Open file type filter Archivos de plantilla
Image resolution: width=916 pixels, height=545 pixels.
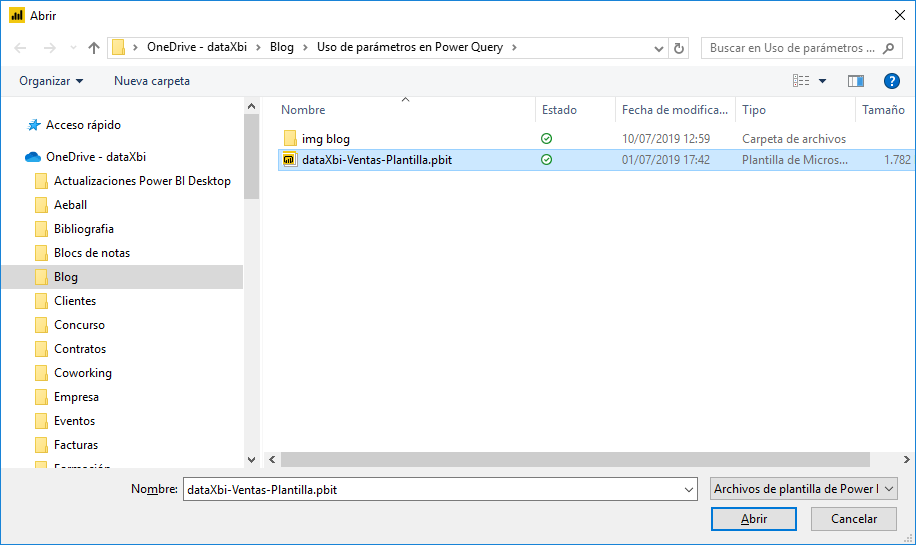pyautogui.click(x=804, y=489)
